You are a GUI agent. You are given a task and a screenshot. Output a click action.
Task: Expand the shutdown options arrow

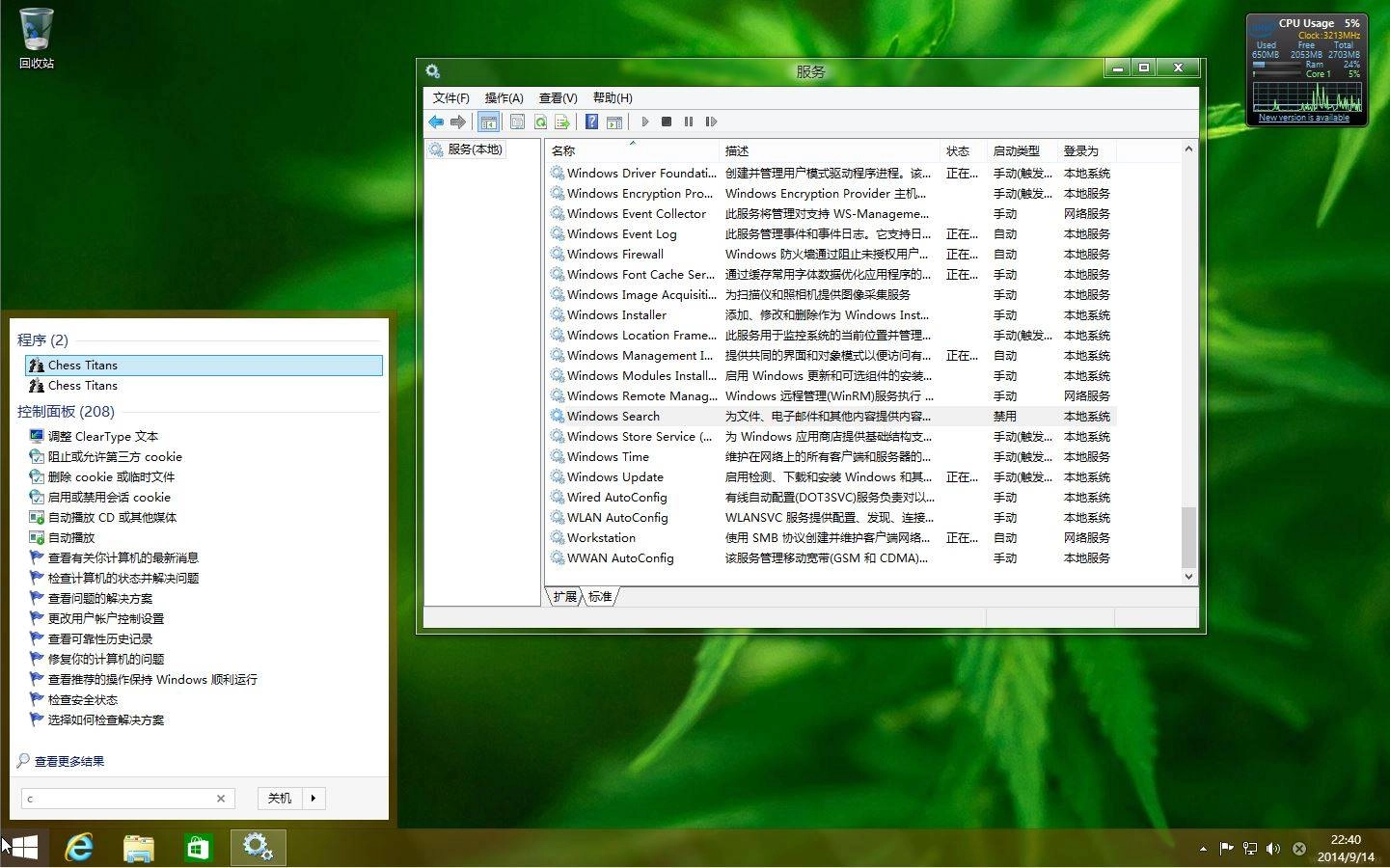pos(313,799)
